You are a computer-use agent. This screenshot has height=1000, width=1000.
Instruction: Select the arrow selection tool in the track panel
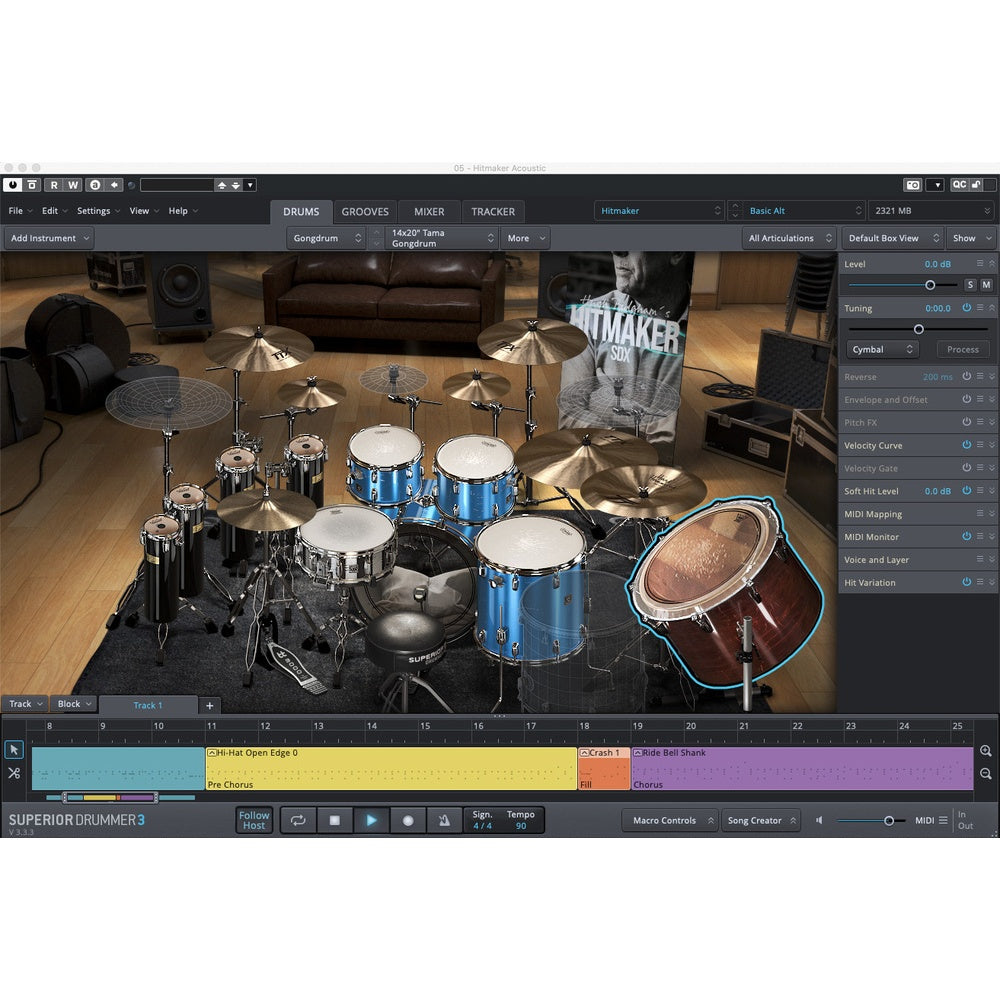[14, 749]
